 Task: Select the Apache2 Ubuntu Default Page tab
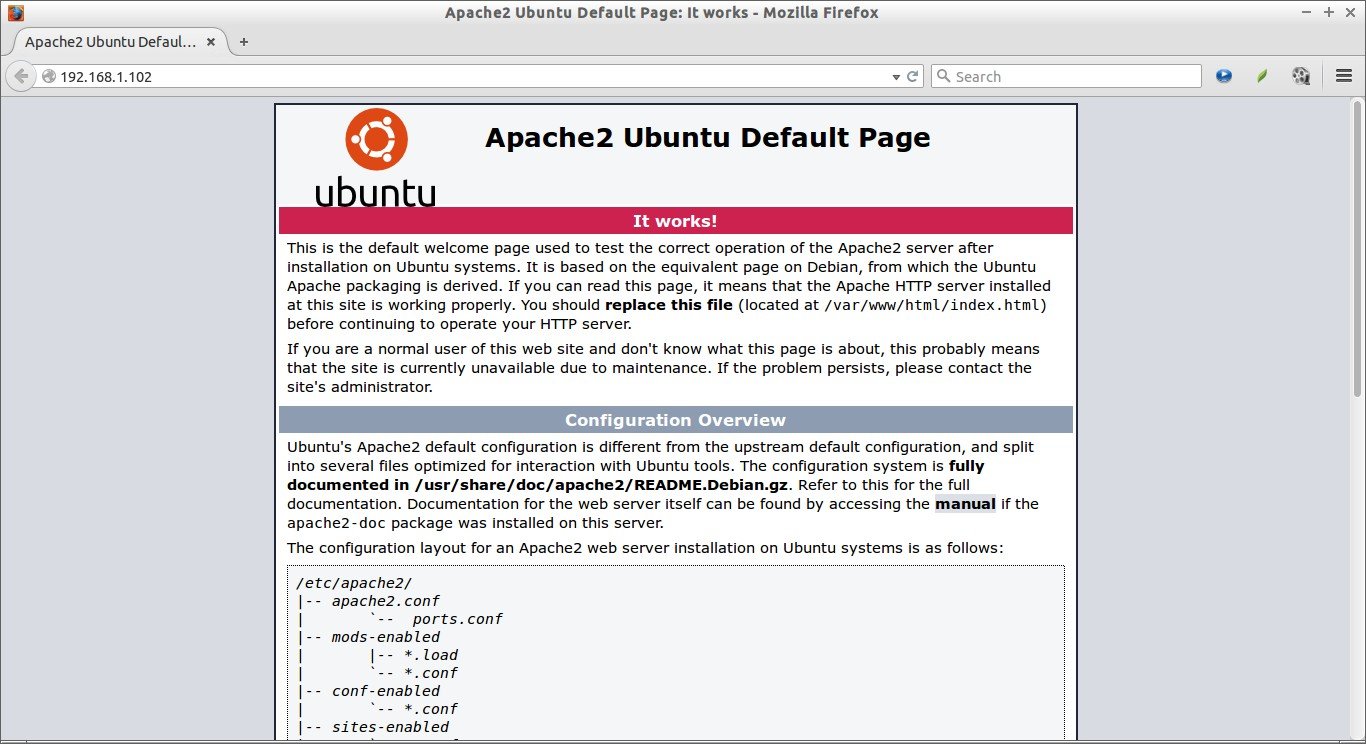[x=116, y=42]
